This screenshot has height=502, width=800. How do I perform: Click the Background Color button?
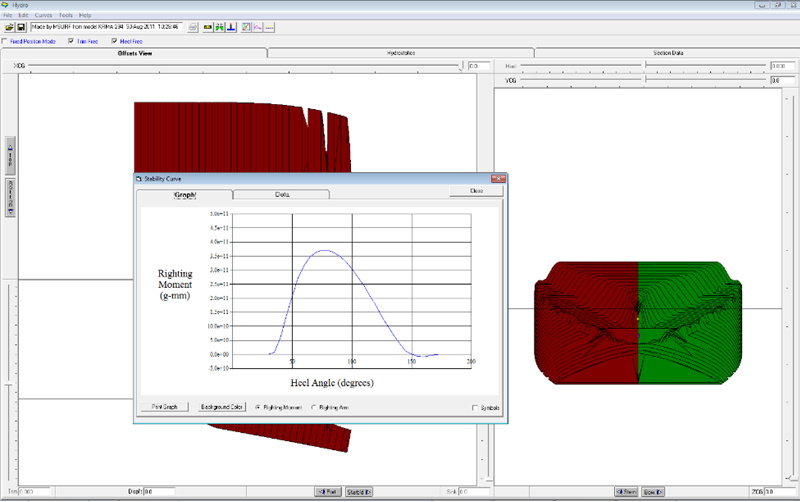point(222,407)
